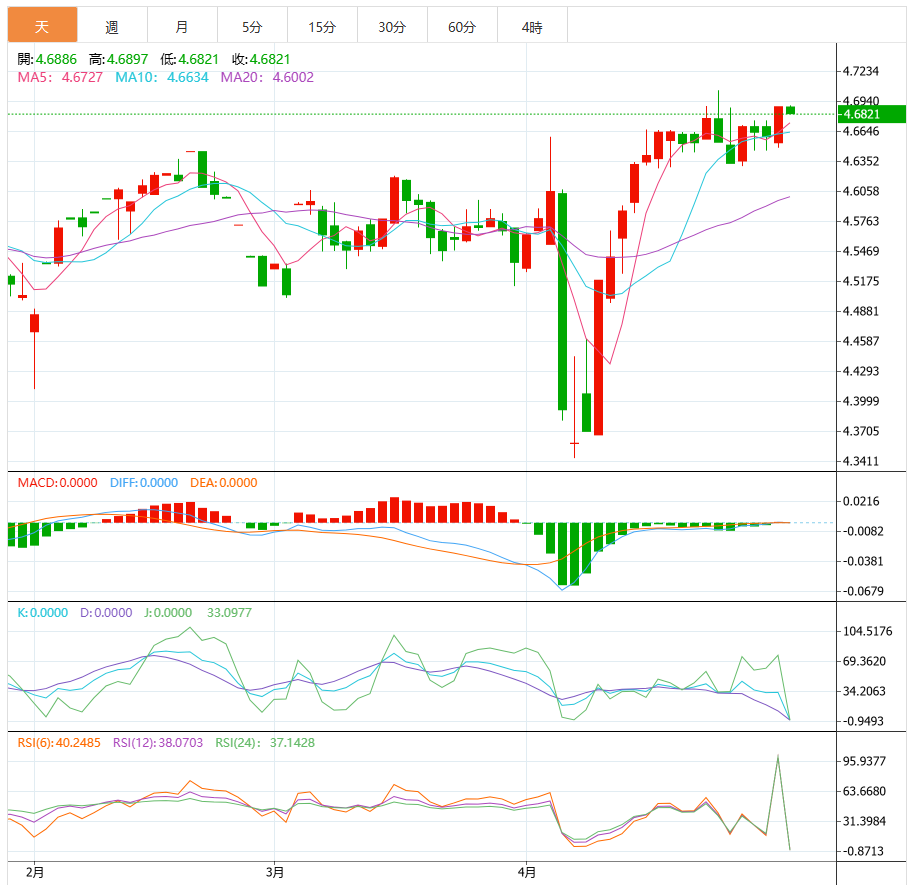Click the green 4.6821 current price label
This screenshot has height=885, width=920.
[872, 114]
